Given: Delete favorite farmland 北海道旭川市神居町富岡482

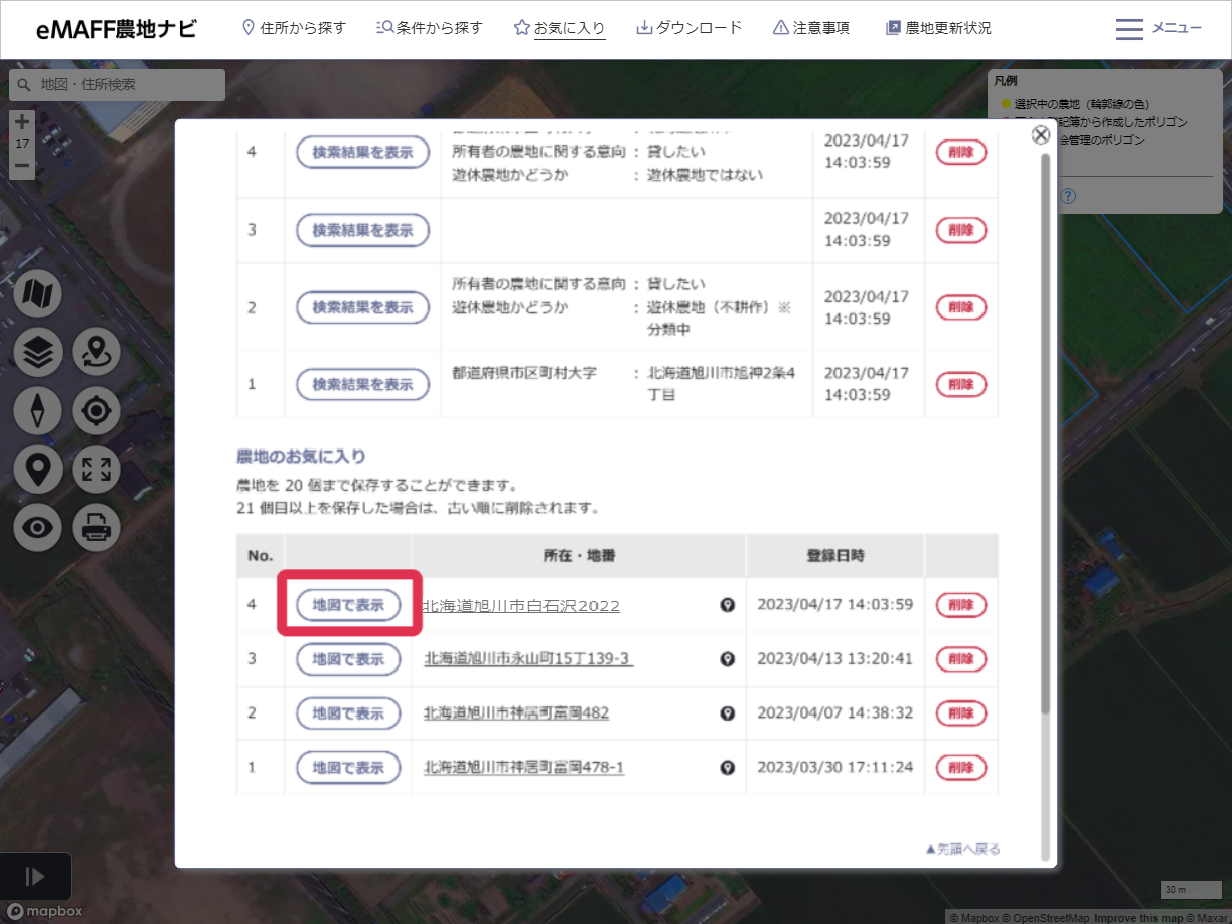Looking at the screenshot, I should point(961,713).
